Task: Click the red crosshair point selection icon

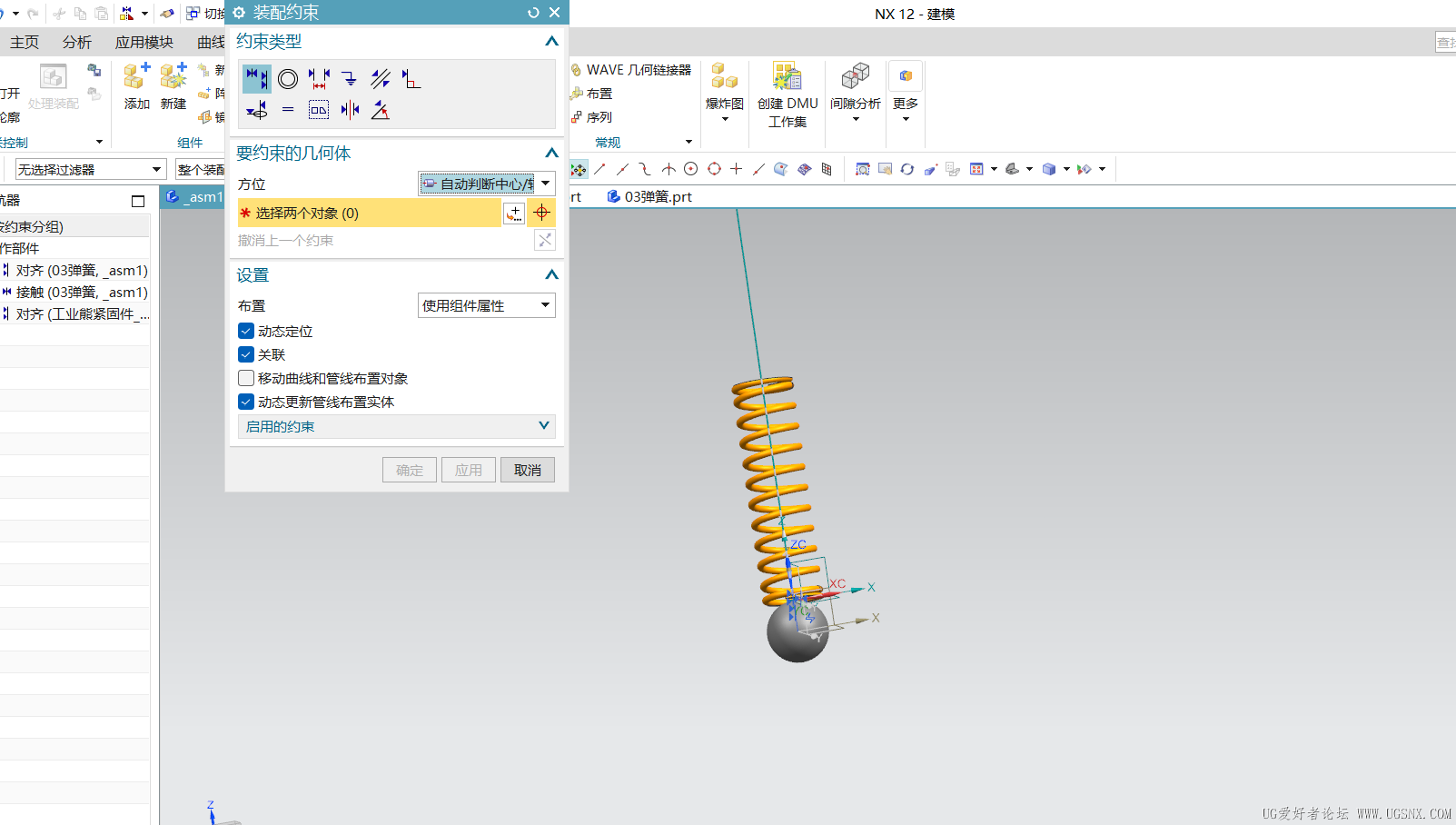Action: (x=542, y=213)
